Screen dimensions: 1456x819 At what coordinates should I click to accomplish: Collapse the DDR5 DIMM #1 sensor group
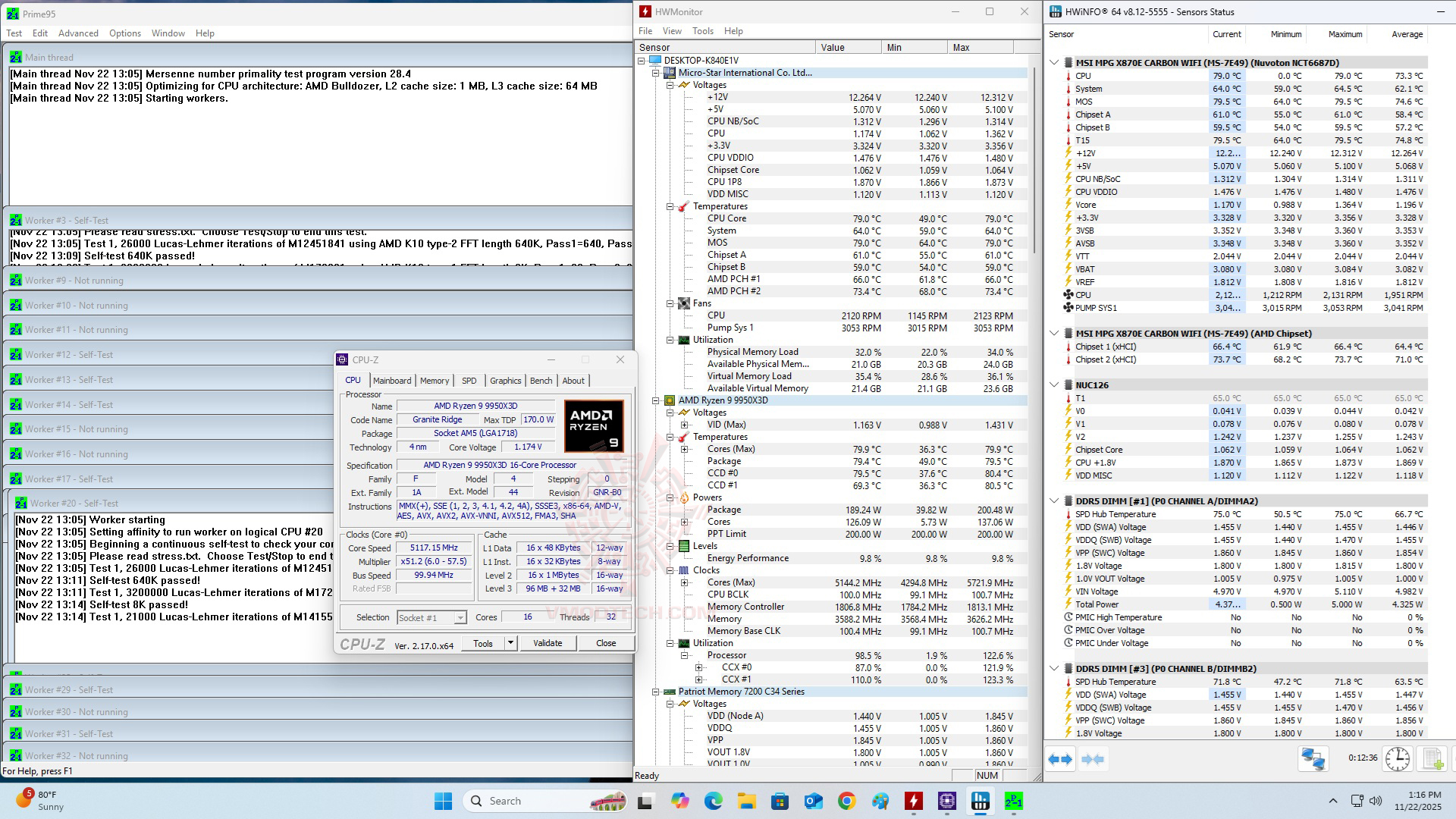pyautogui.click(x=1054, y=500)
